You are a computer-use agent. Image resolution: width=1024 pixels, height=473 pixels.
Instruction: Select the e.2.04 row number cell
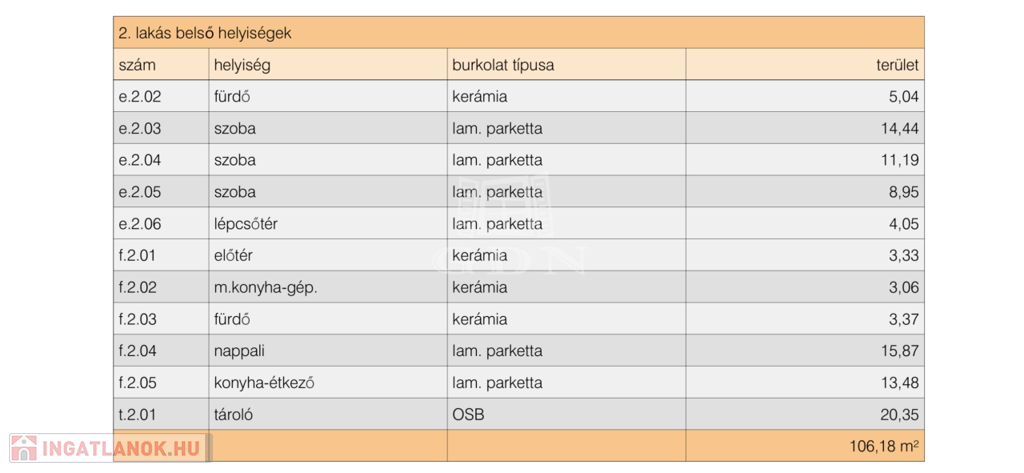click(x=139, y=160)
